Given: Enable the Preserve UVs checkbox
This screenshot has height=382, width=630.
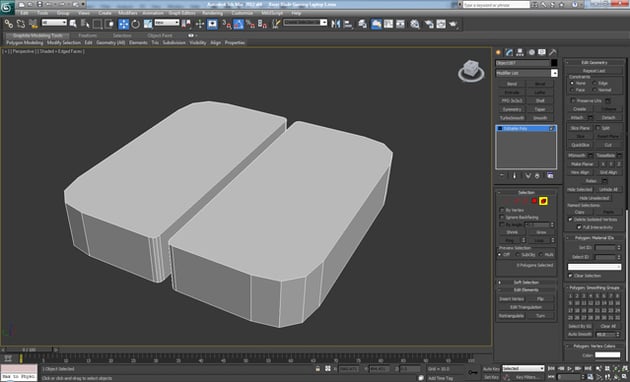Looking at the screenshot, I should pos(573,100).
